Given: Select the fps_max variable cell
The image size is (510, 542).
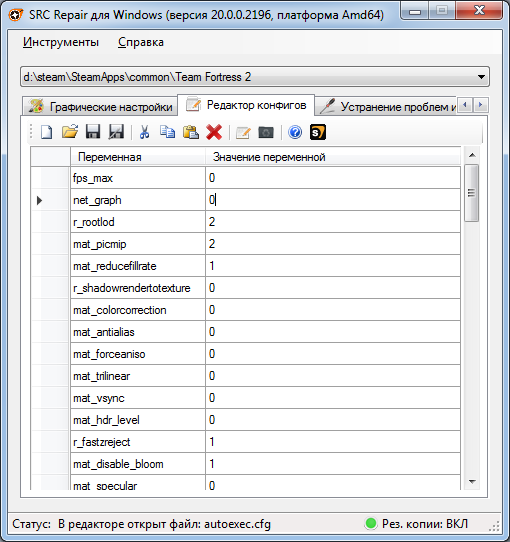Looking at the screenshot, I should point(138,178).
